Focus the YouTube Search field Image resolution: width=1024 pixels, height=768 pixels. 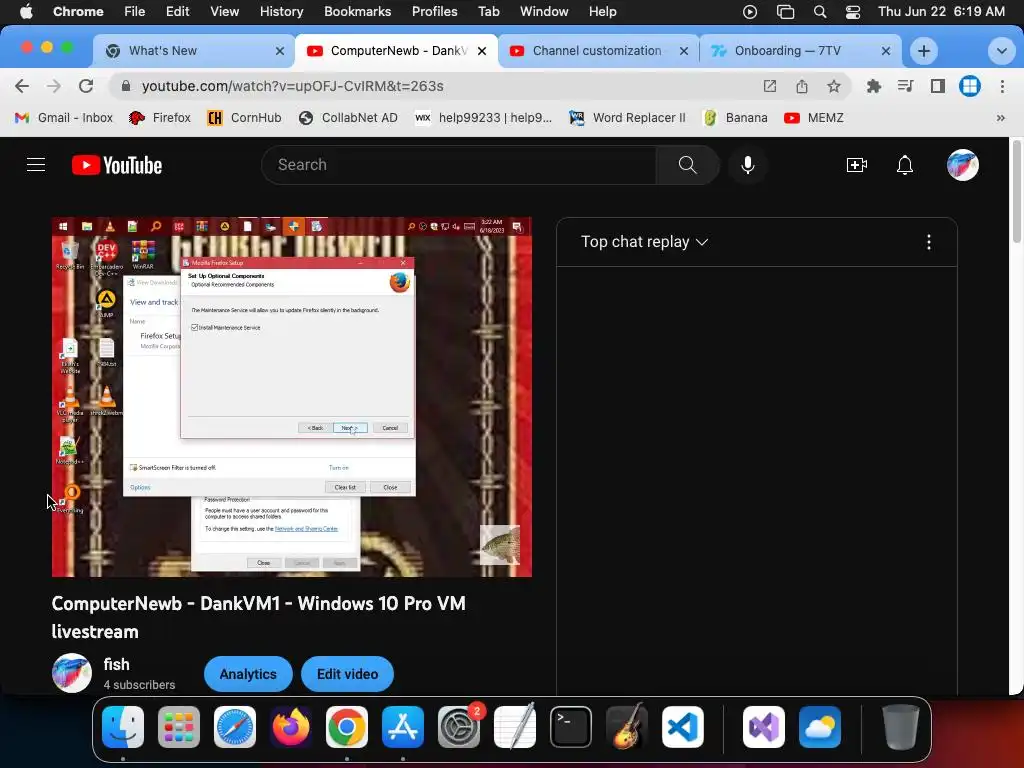pos(459,165)
